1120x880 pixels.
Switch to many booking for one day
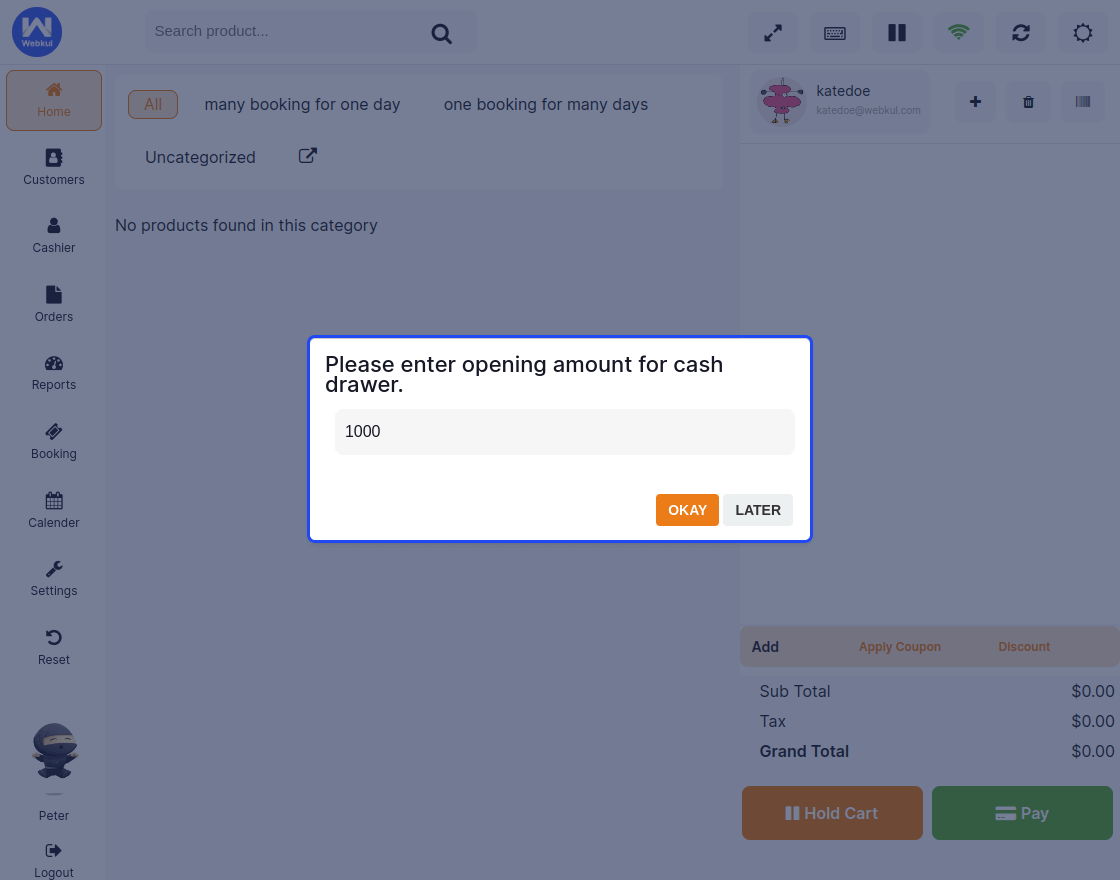coord(302,104)
